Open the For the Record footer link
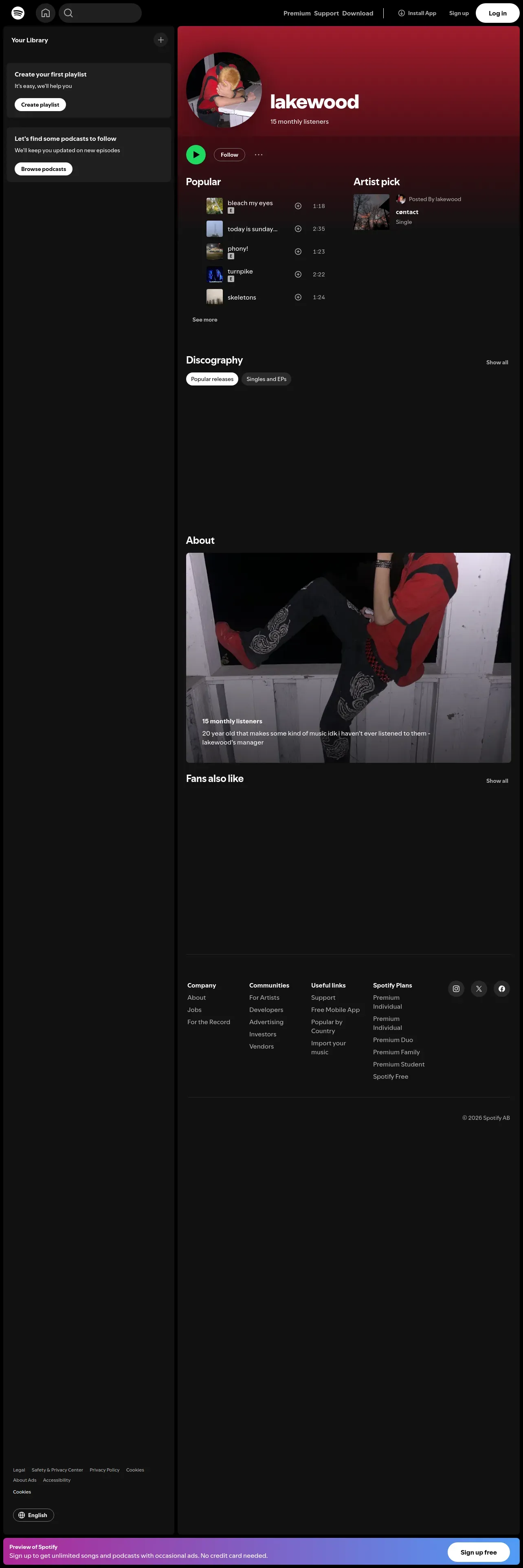 [209, 1022]
